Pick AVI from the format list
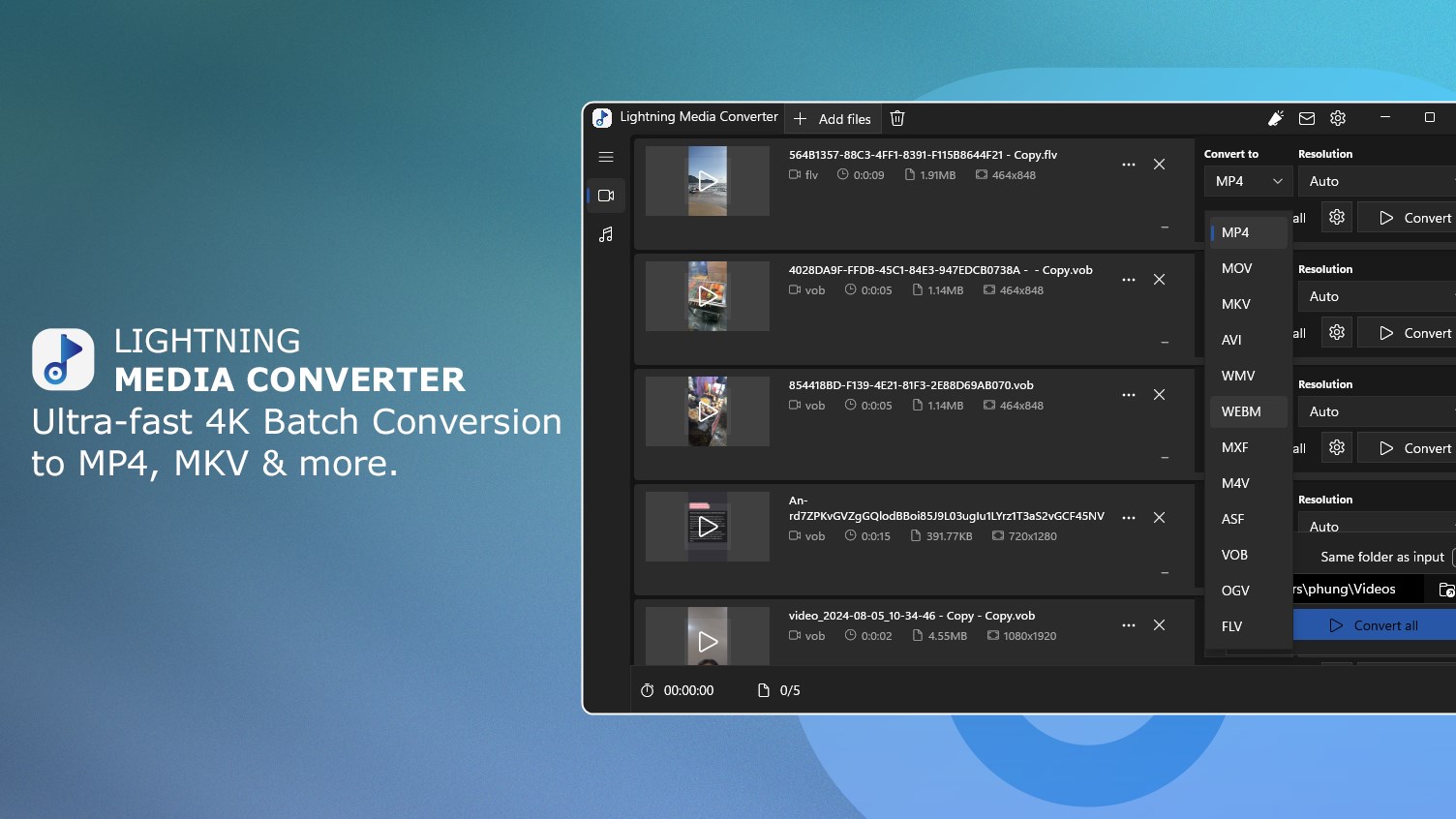Viewport: 1456px width, 819px height. [x=1248, y=340]
